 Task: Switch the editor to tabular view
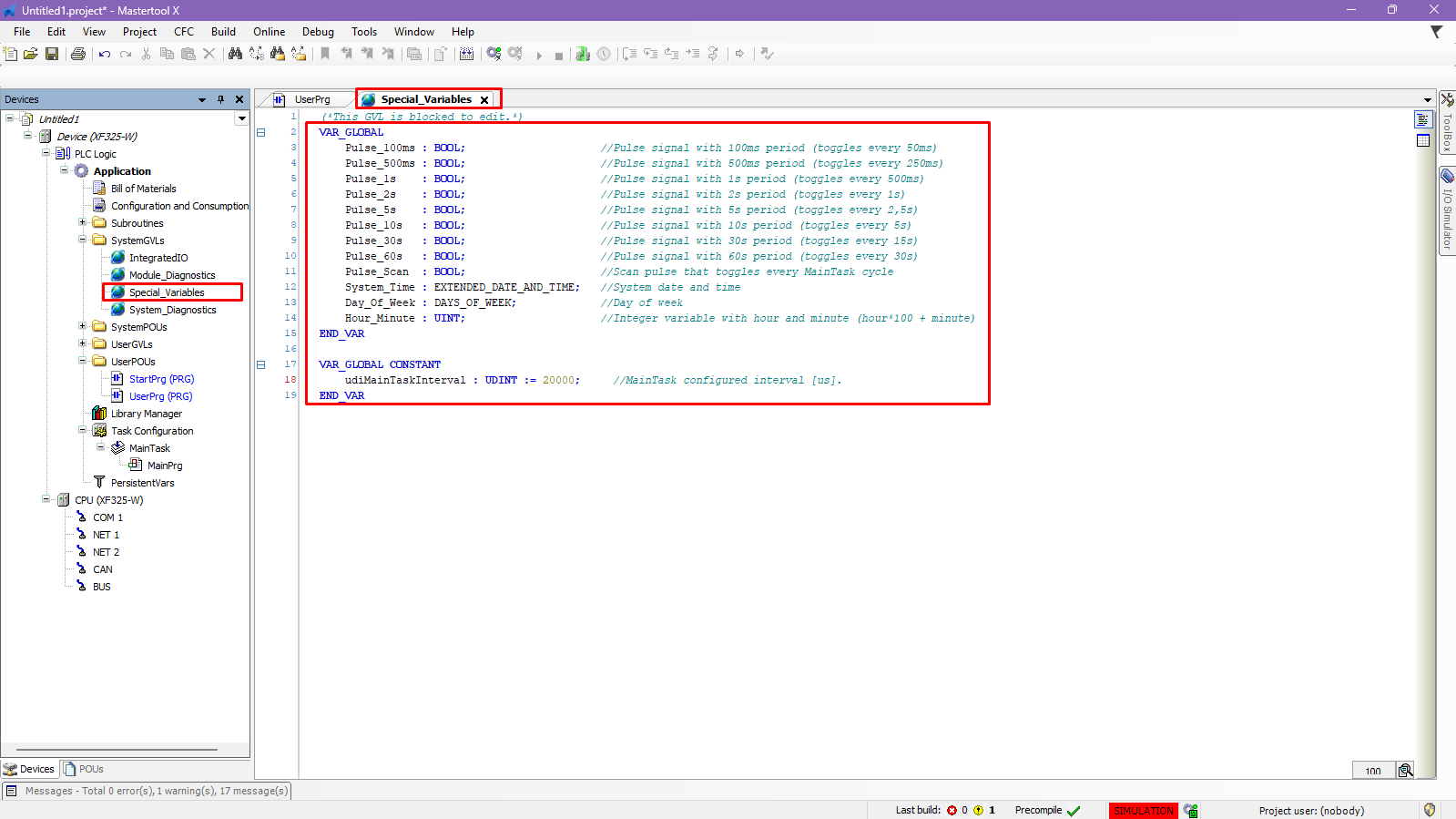click(1423, 140)
